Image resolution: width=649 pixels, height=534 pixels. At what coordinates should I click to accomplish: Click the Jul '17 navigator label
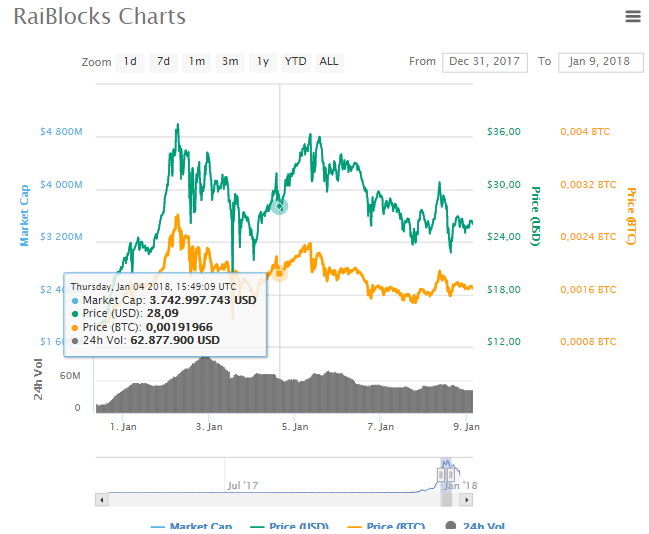243,485
